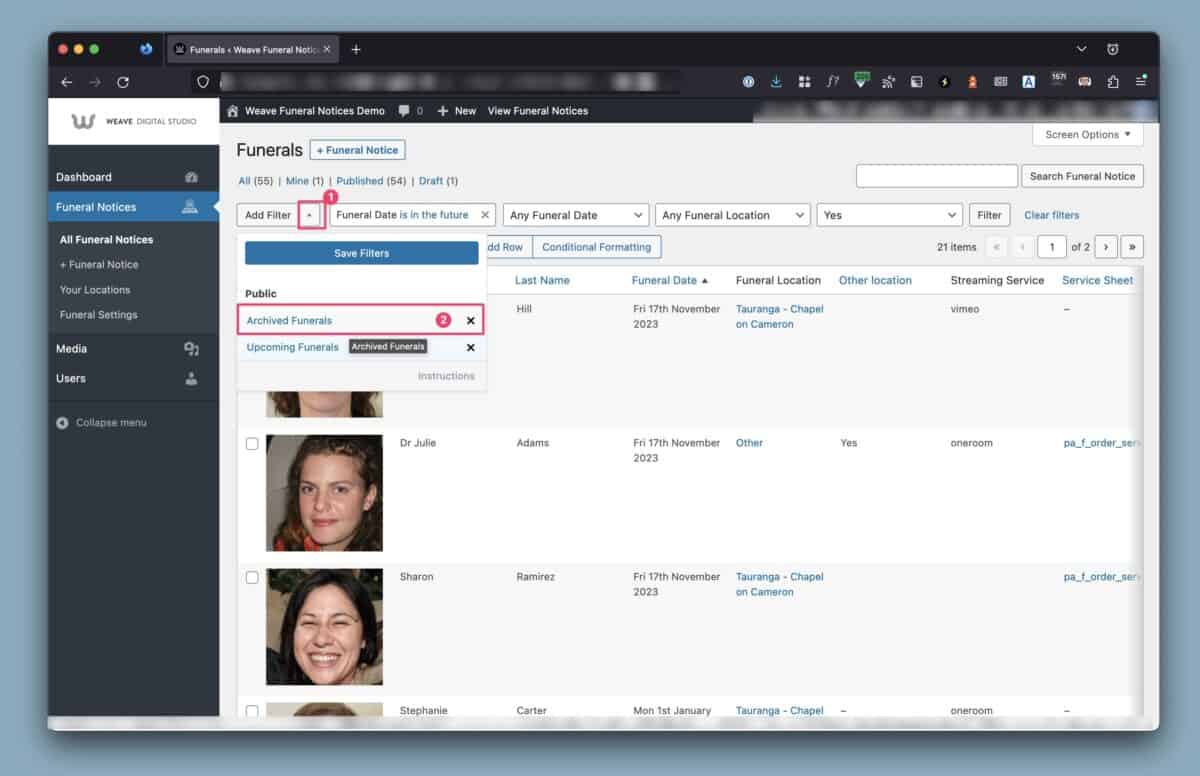Open the Any Funeral Date dropdown
Image resolution: width=1200 pixels, height=776 pixels.
tap(575, 215)
